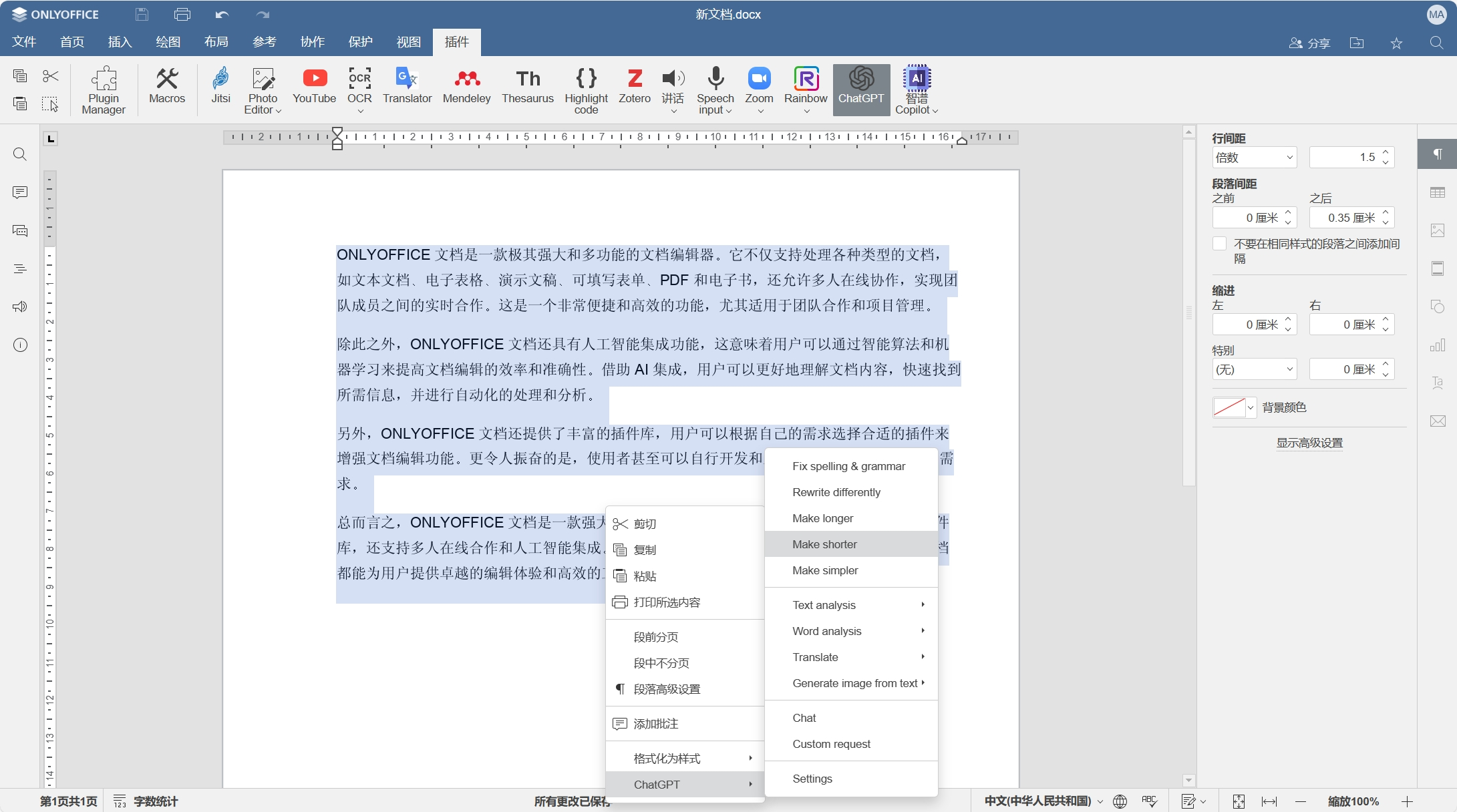Open the search panel in left sidebar
Image resolution: width=1457 pixels, height=812 pixels.
click(x=20, y=154)
